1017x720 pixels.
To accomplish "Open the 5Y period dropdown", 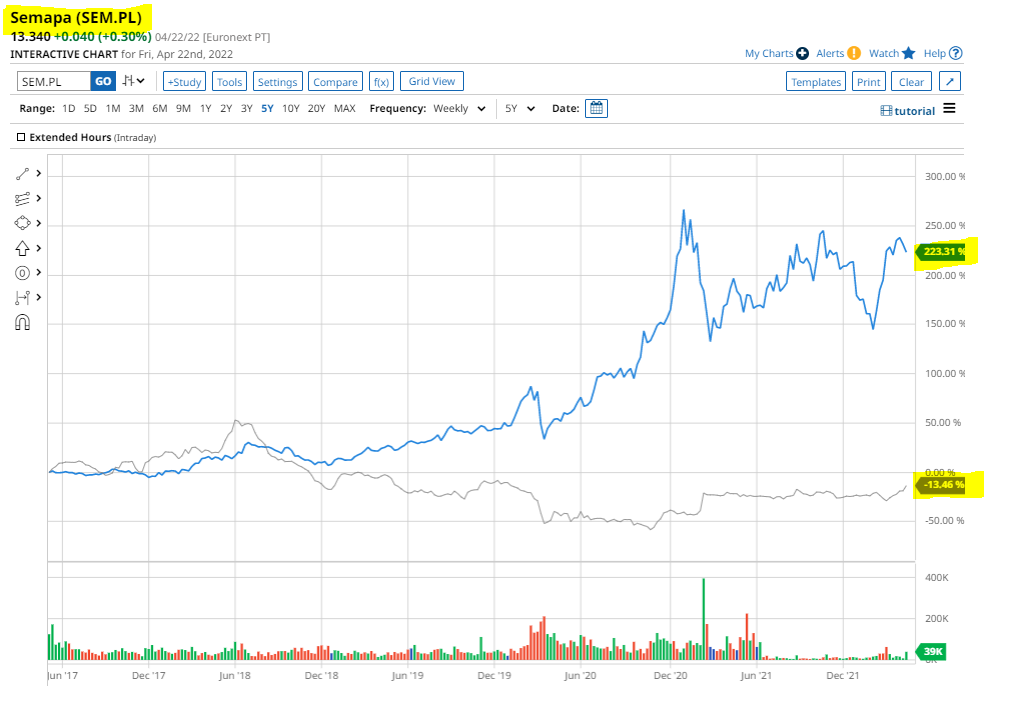I will click(x=520, y=108).
